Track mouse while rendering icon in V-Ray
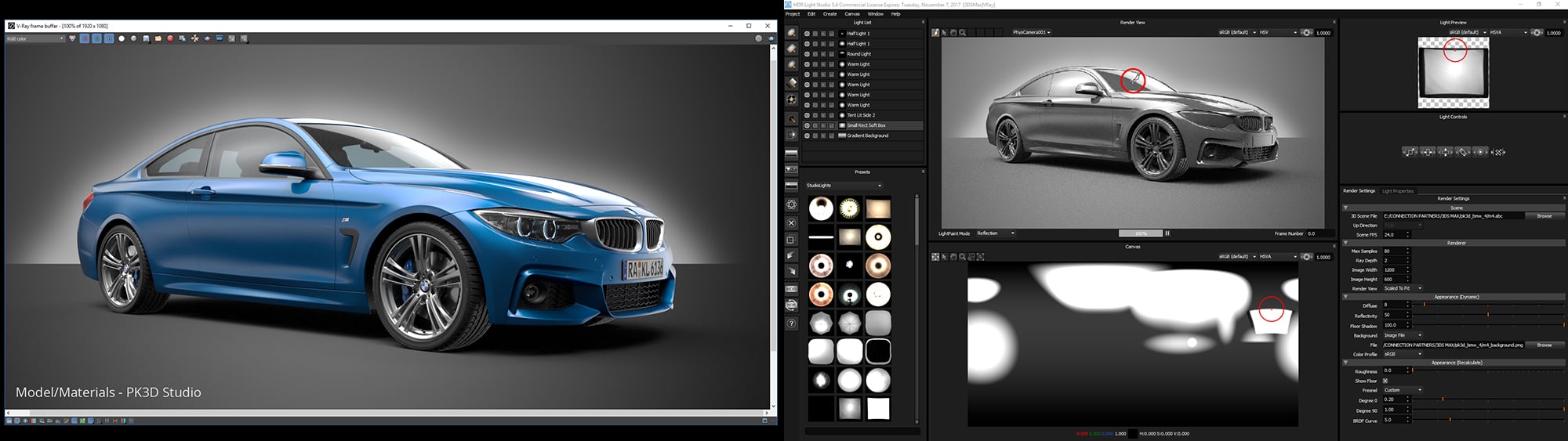Screen dimensions: 1568x441 [194, 38]
